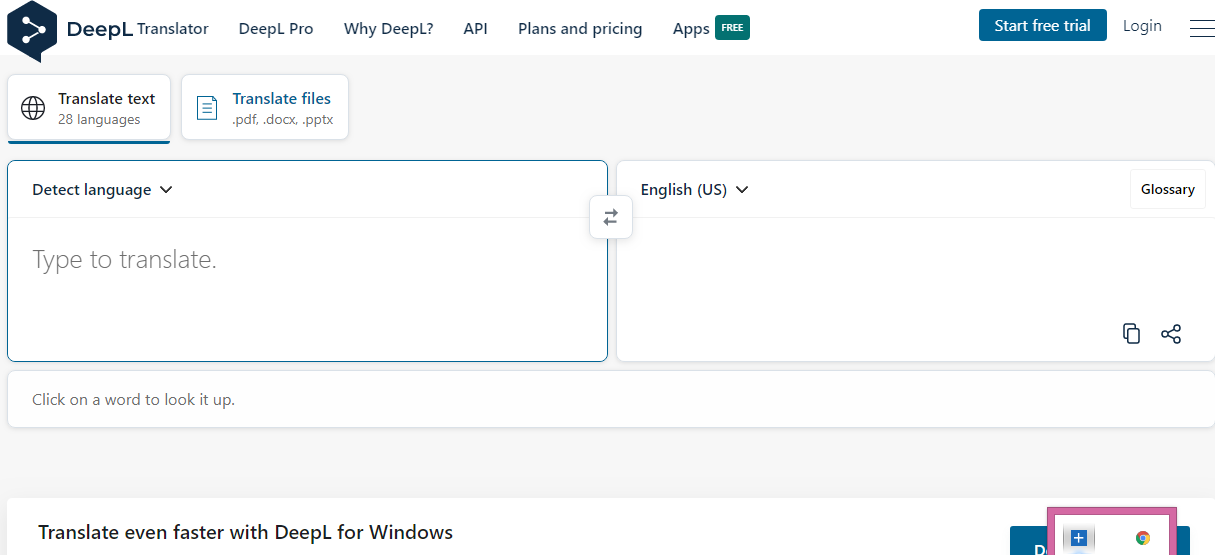Click the globe icon on Translate text
Screen dimensions: 1215x555
tap(33, 108)
